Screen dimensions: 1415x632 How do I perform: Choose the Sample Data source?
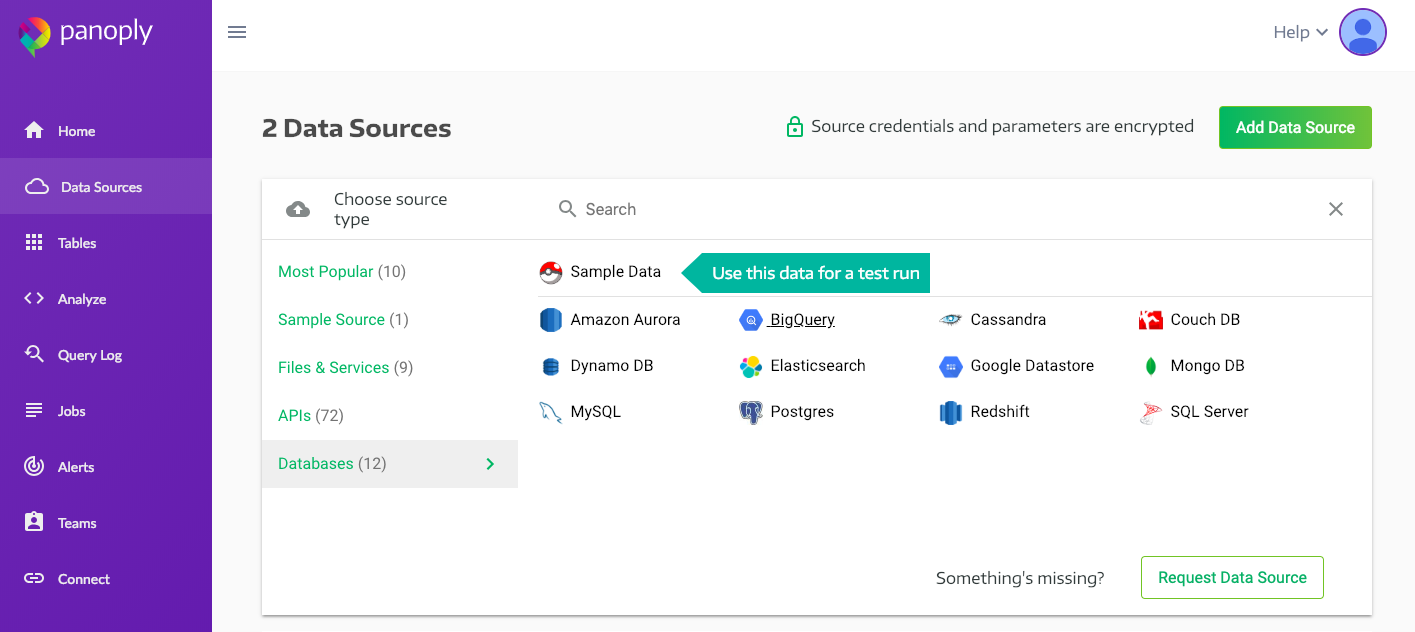[600, 272]
